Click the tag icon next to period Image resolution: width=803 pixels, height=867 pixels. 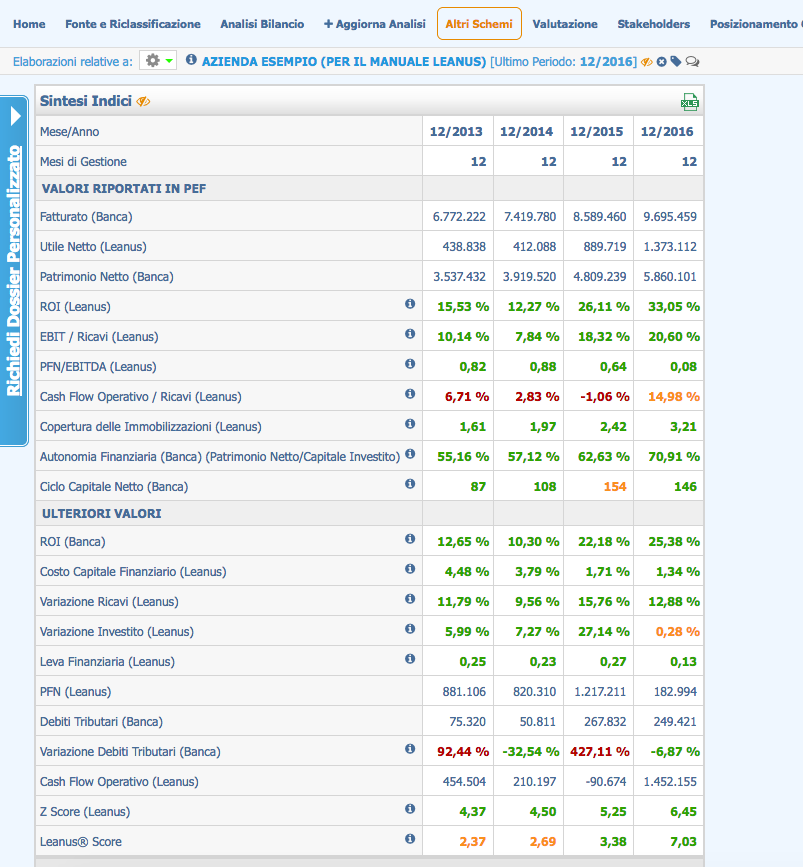click(676, 62)
